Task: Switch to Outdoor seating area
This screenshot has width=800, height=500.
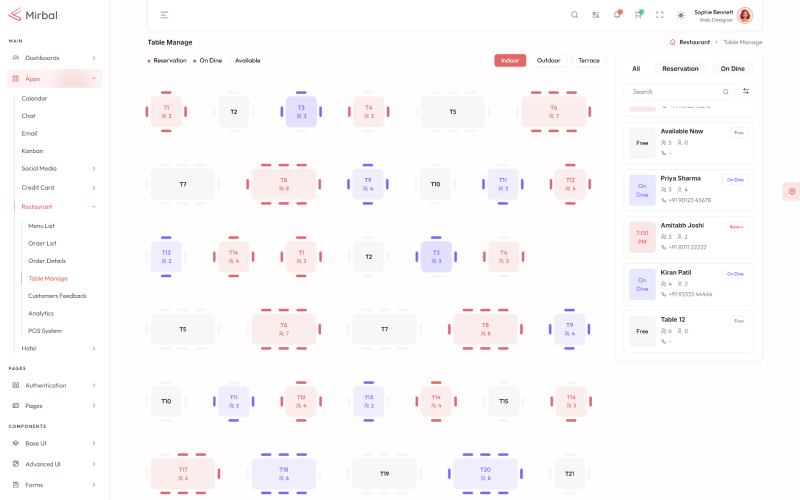Action: [548, 60]
